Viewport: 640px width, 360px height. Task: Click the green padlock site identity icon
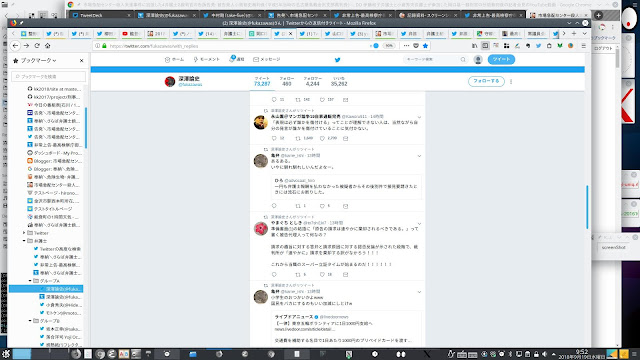104,46
